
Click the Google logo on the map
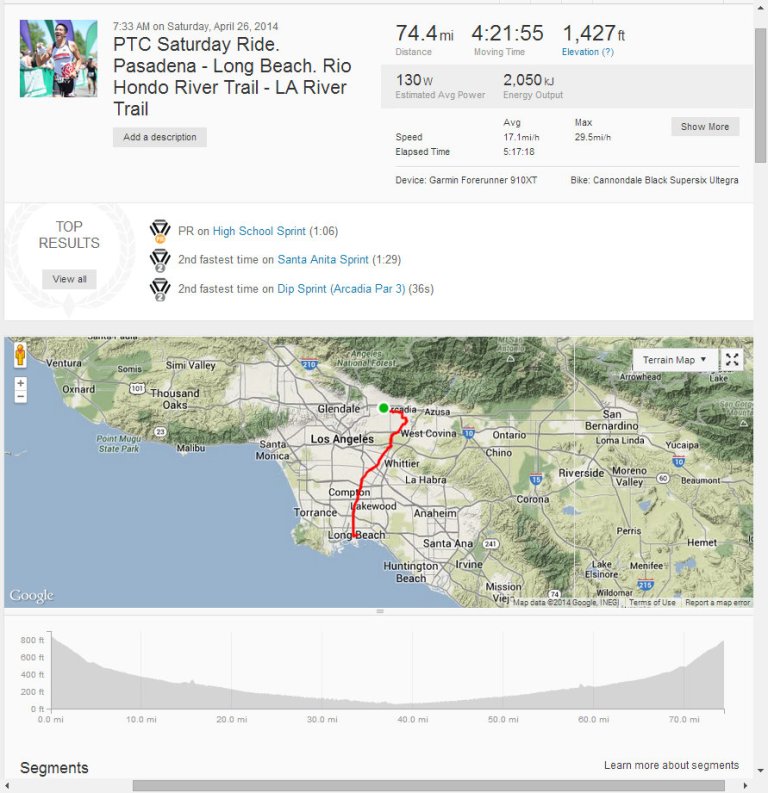(31, 596)
